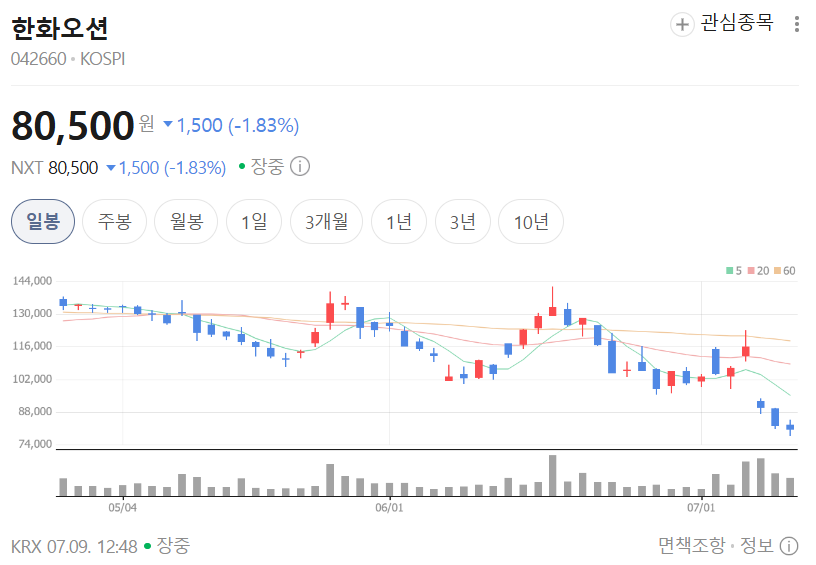Click the 한화오션 stock title
The width and height of the screenshot is (816, 565).
click(x=60, y=28)
